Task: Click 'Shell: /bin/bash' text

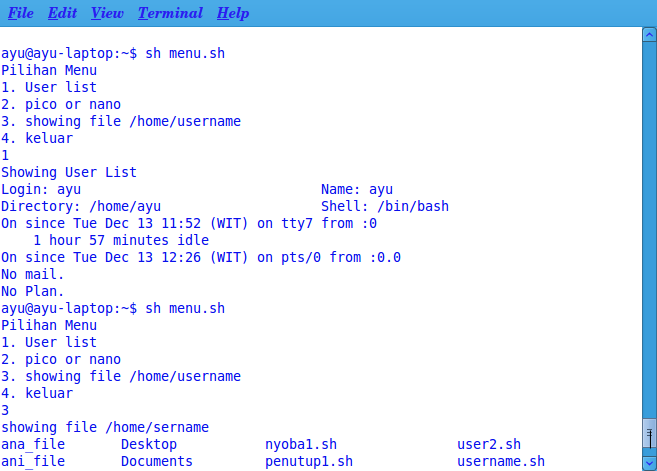Action: (x=385, y=207)
